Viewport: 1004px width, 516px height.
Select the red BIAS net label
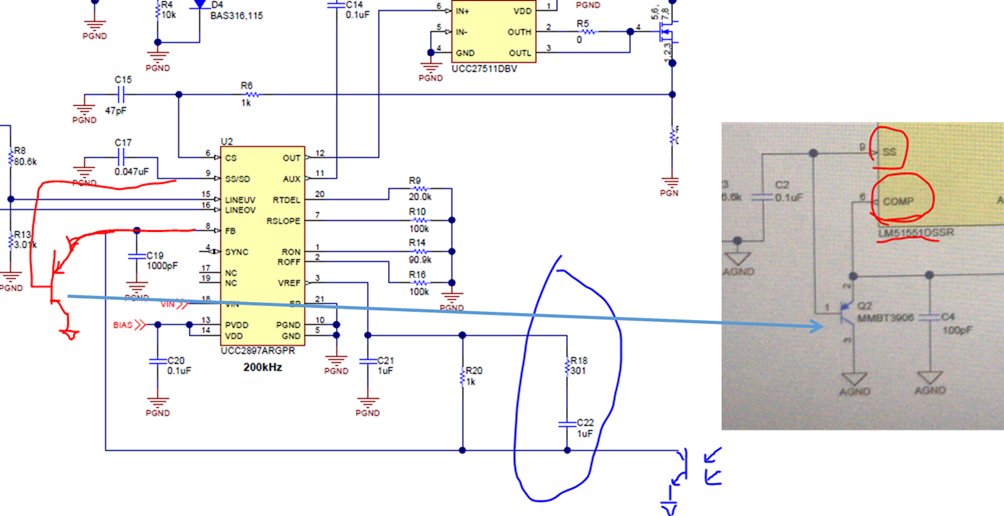coord(124,325)
